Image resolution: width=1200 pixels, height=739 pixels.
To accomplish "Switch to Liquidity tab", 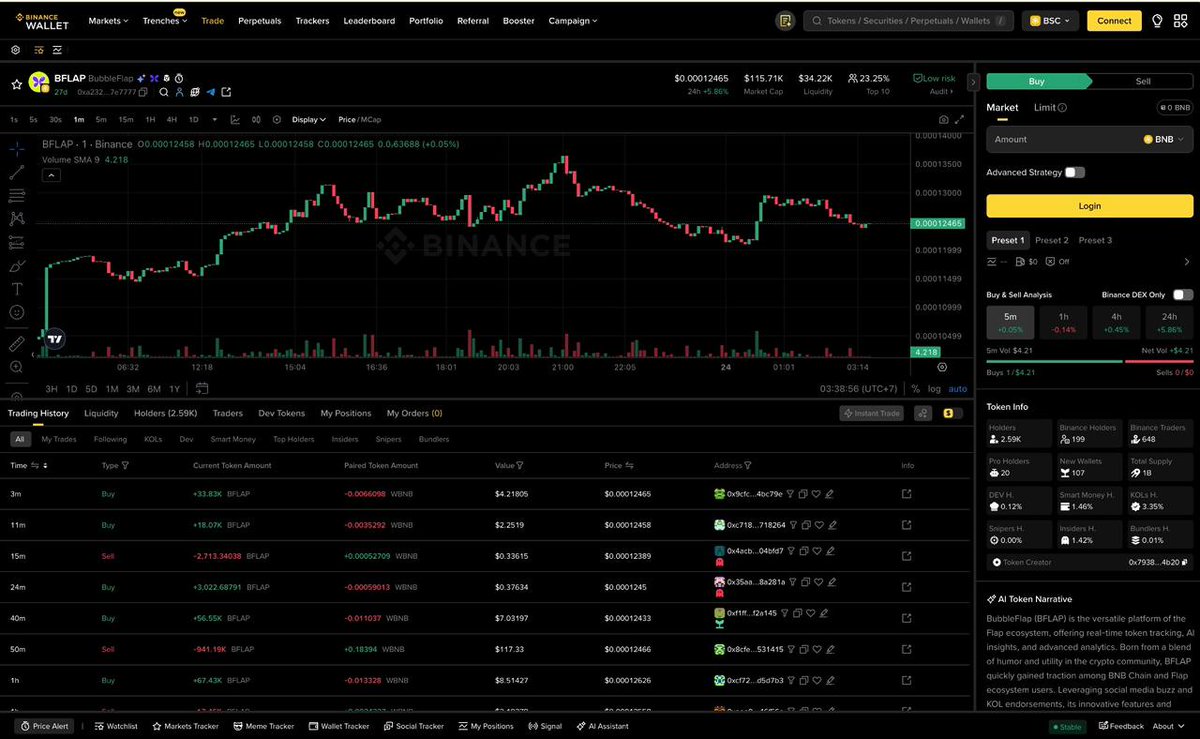I will point(101,413).
